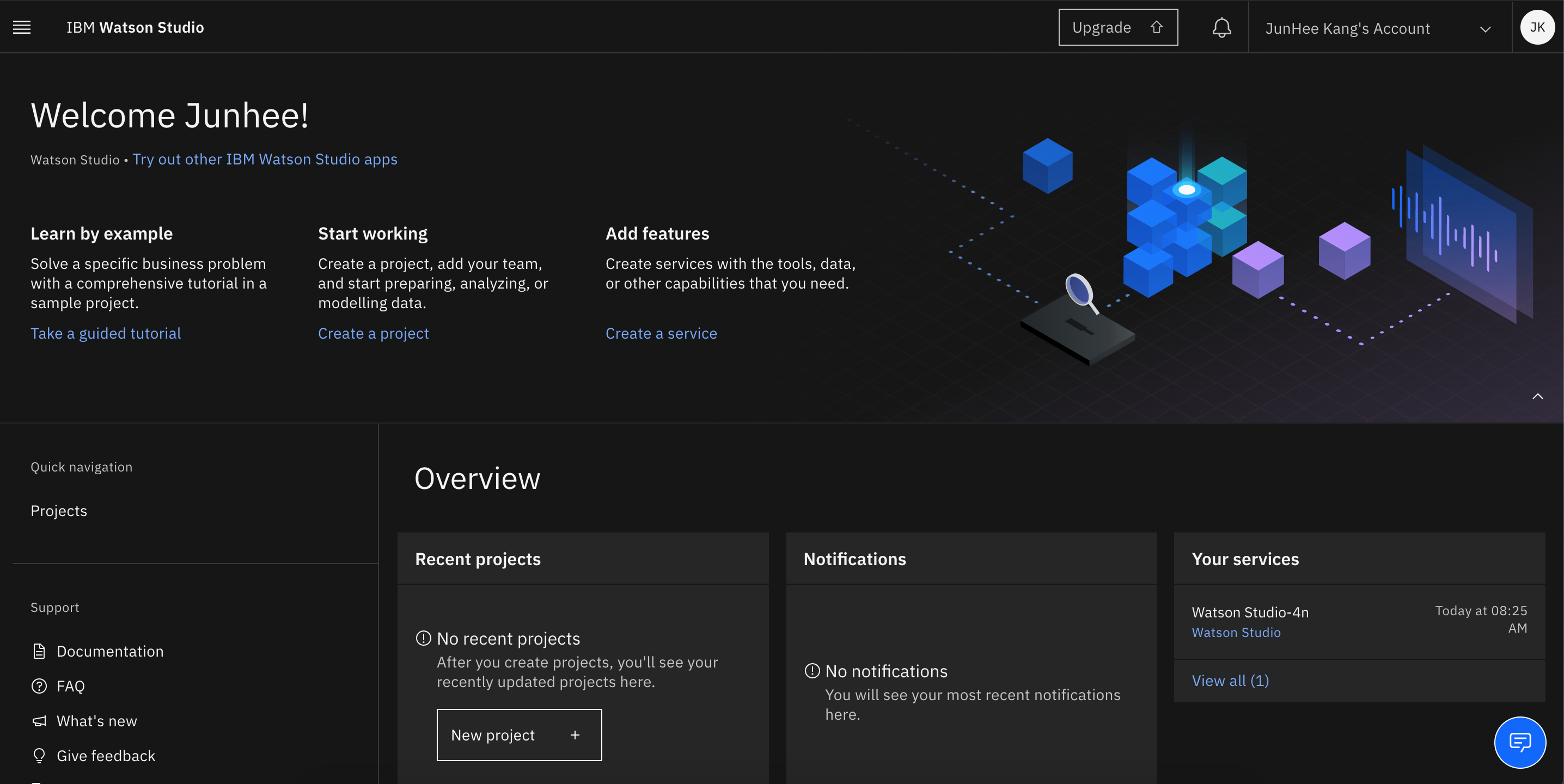Expand JunHee Kang's Account dropdown
The image size is (1564, 784).
click(x=1485, y=29)
